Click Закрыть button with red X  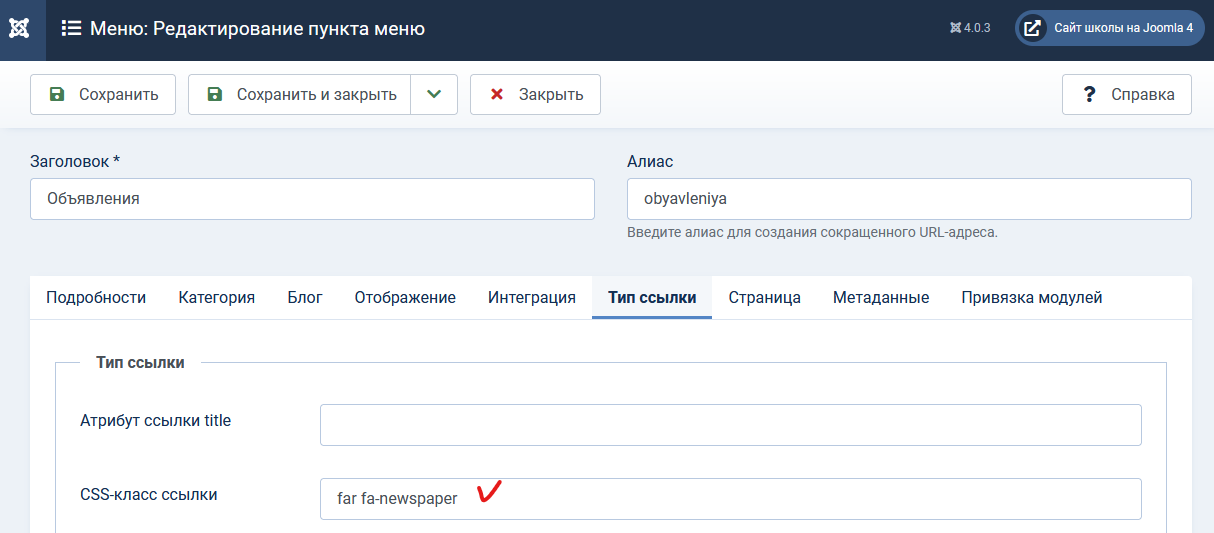pos(535,95)
